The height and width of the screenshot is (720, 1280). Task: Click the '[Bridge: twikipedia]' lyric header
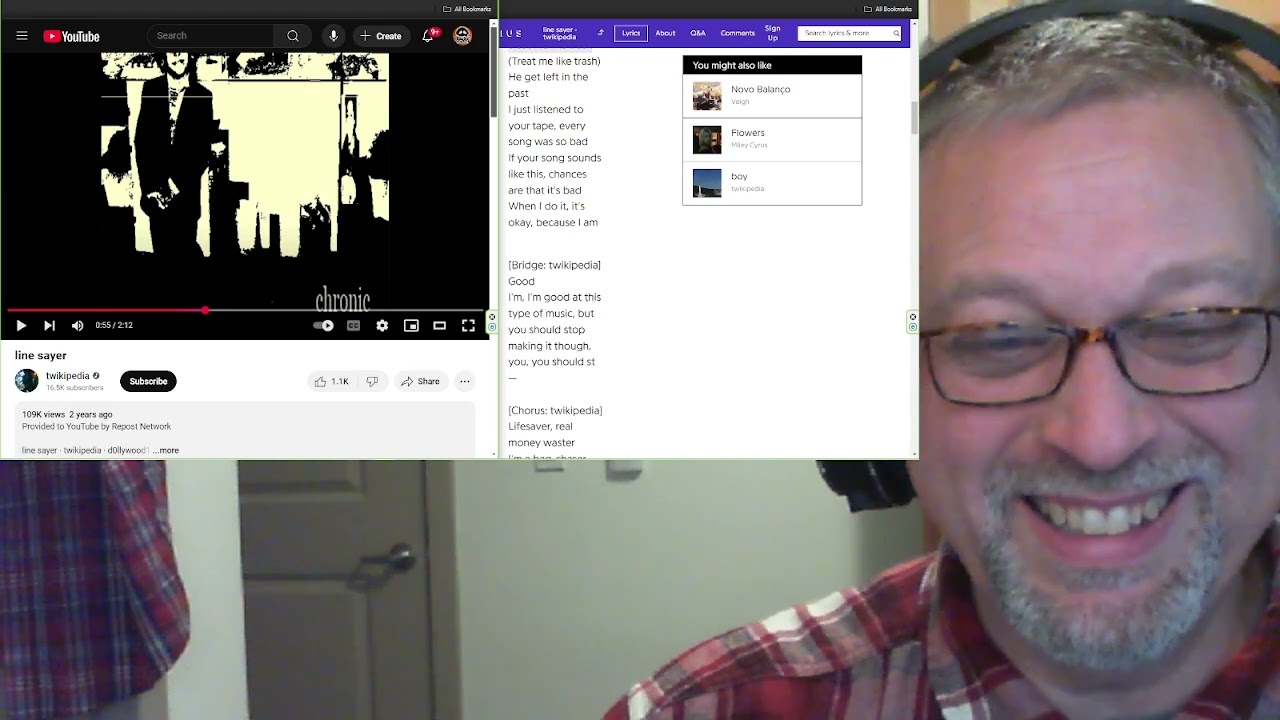coord(554,265)
